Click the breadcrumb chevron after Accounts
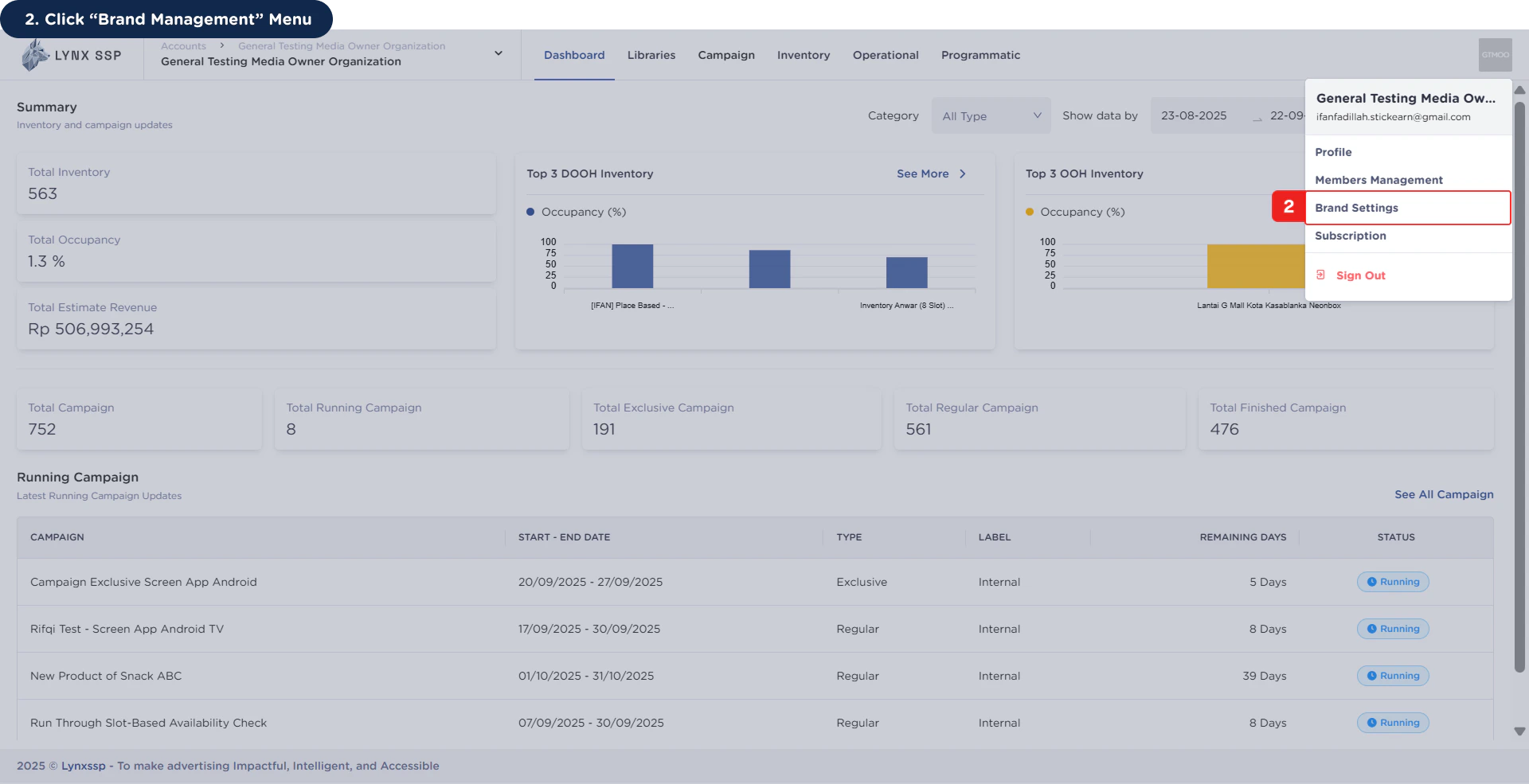 [222, 45]
